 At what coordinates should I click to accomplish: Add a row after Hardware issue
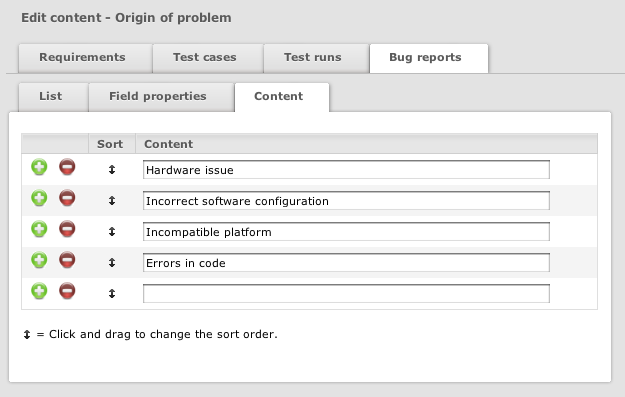39,167
